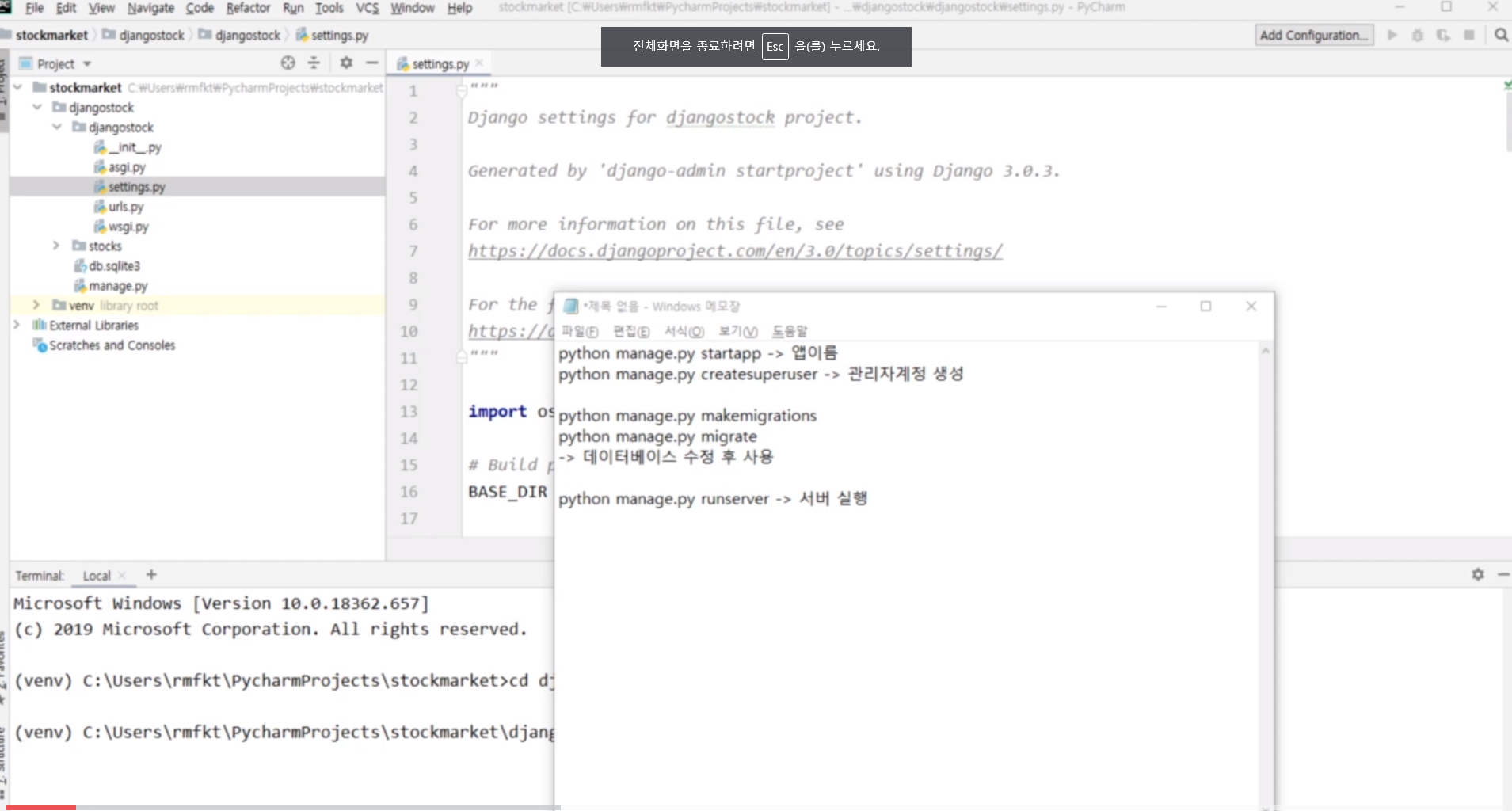Add a new terminal session with plus icon
The image size is (1512, 811).
coord(151,575)
